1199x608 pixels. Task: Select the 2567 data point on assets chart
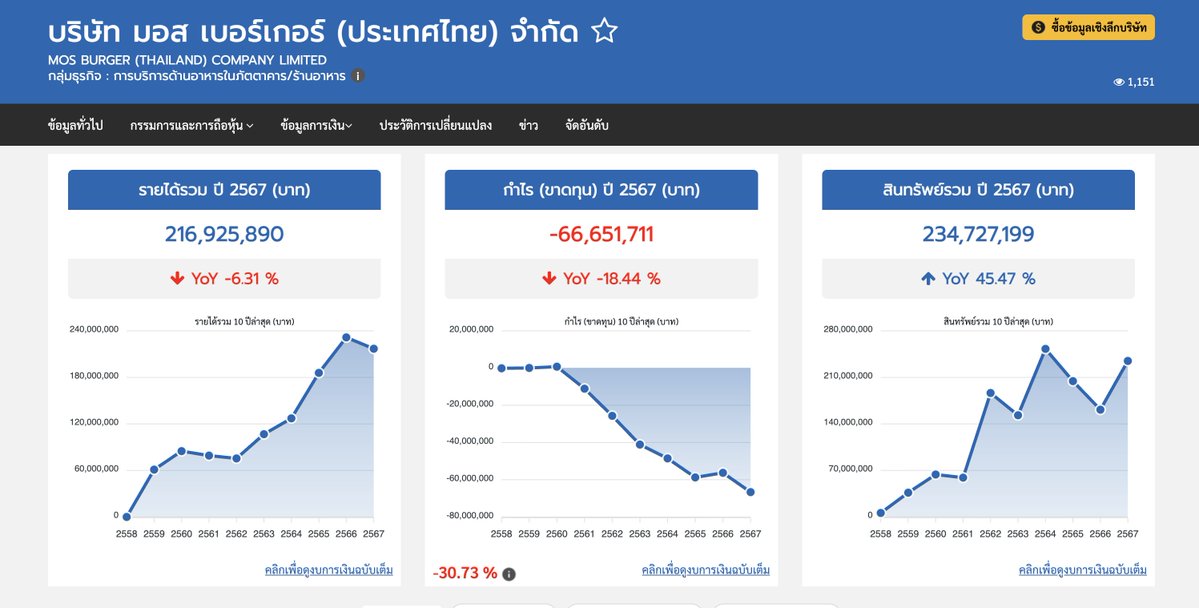click(1127, 361)
